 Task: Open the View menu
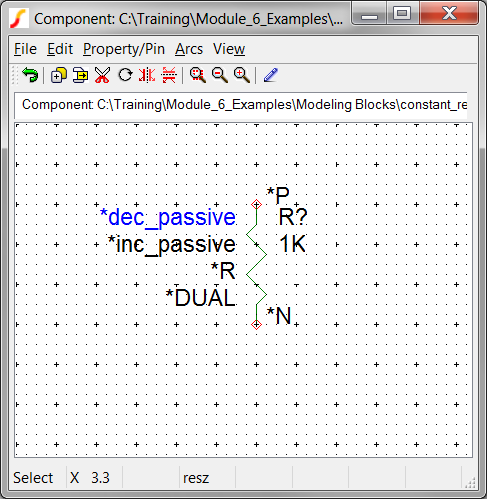[229, 49]
